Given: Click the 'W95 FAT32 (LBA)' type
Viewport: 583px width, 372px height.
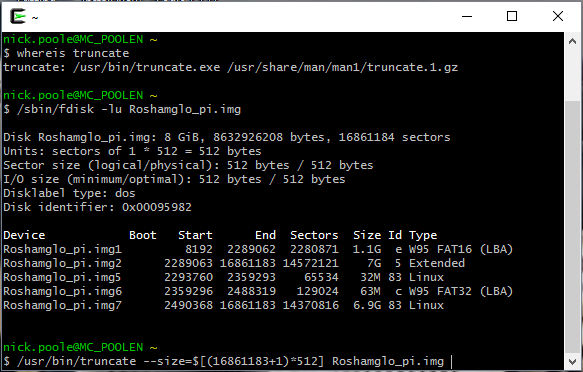Looking at the screenshot, I should [x=461, y=291].
